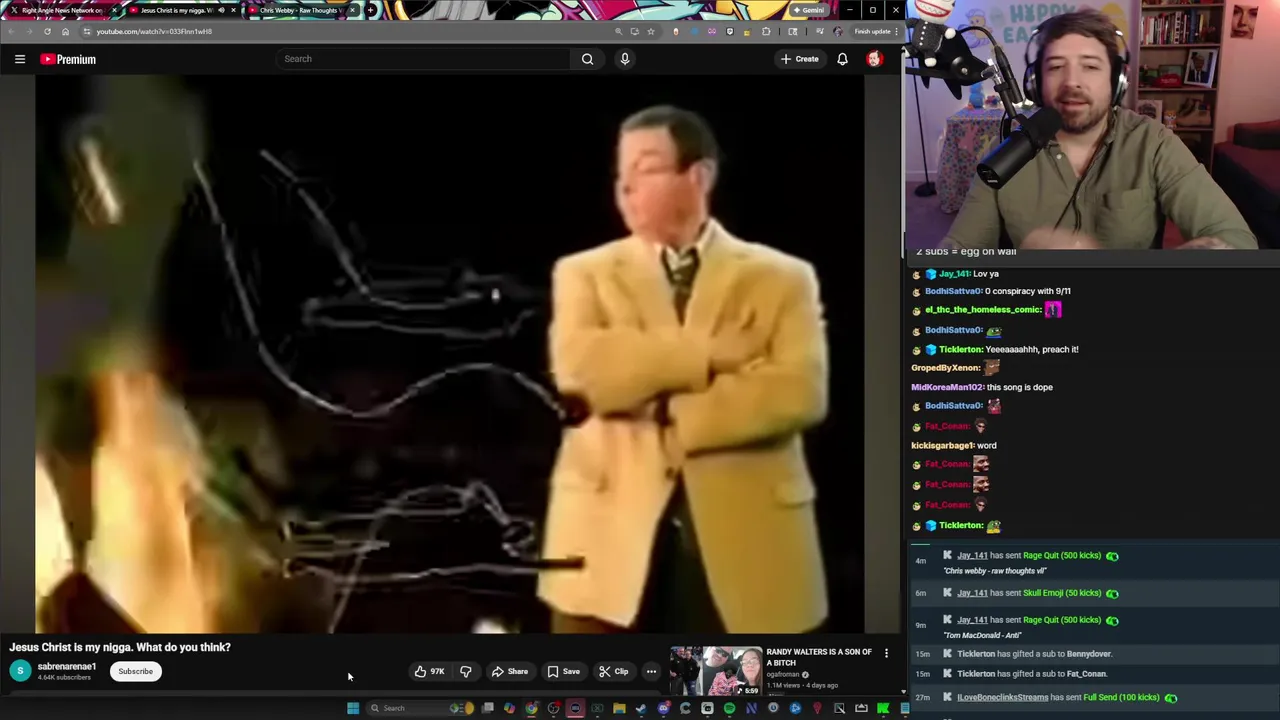Save the video to a playlist
Image resolution: width=1280 pixels, height=720 pixels.
(x=563, y=672)
